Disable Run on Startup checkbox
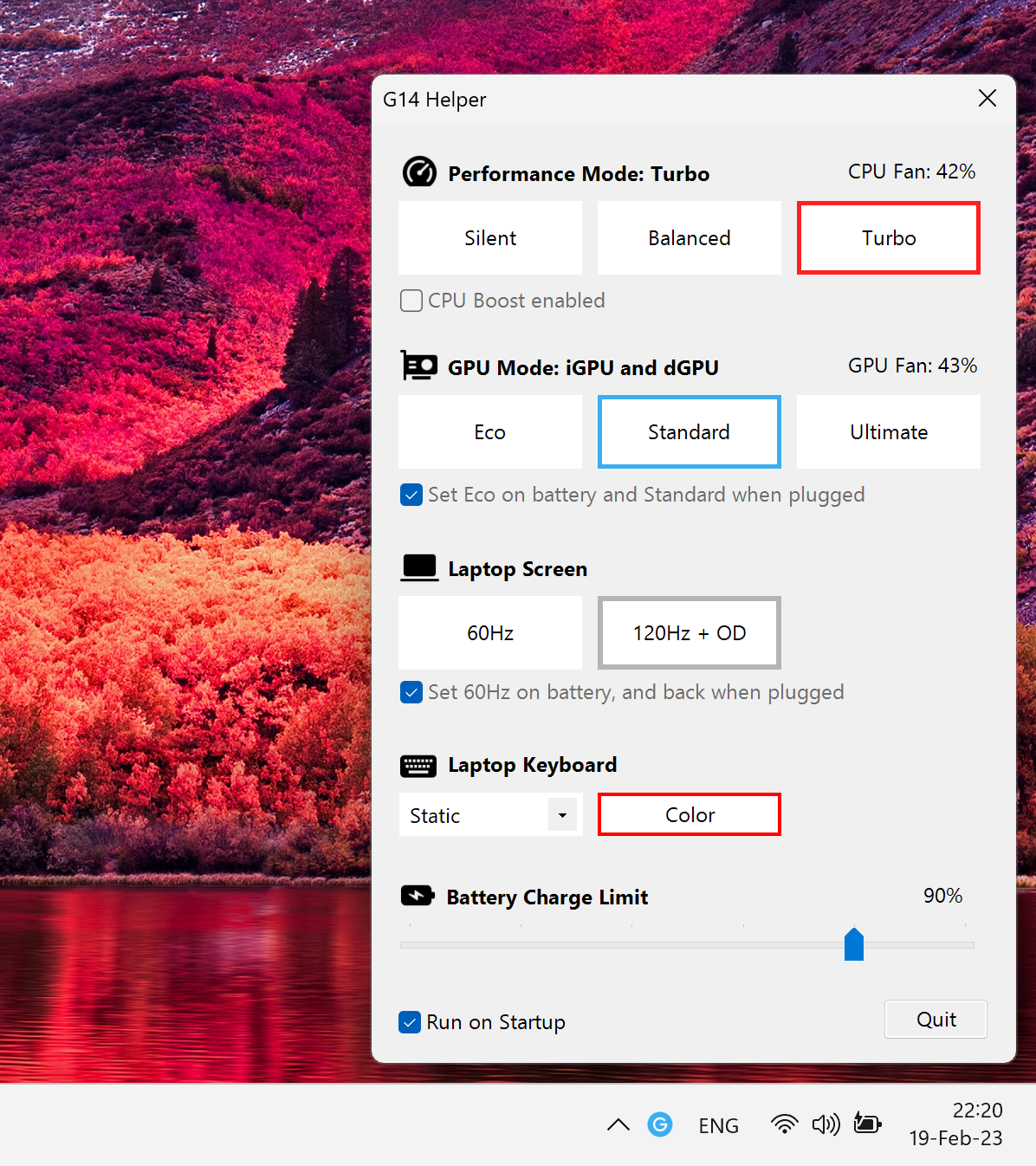 pyautogui.click(x=410, y=1022)
